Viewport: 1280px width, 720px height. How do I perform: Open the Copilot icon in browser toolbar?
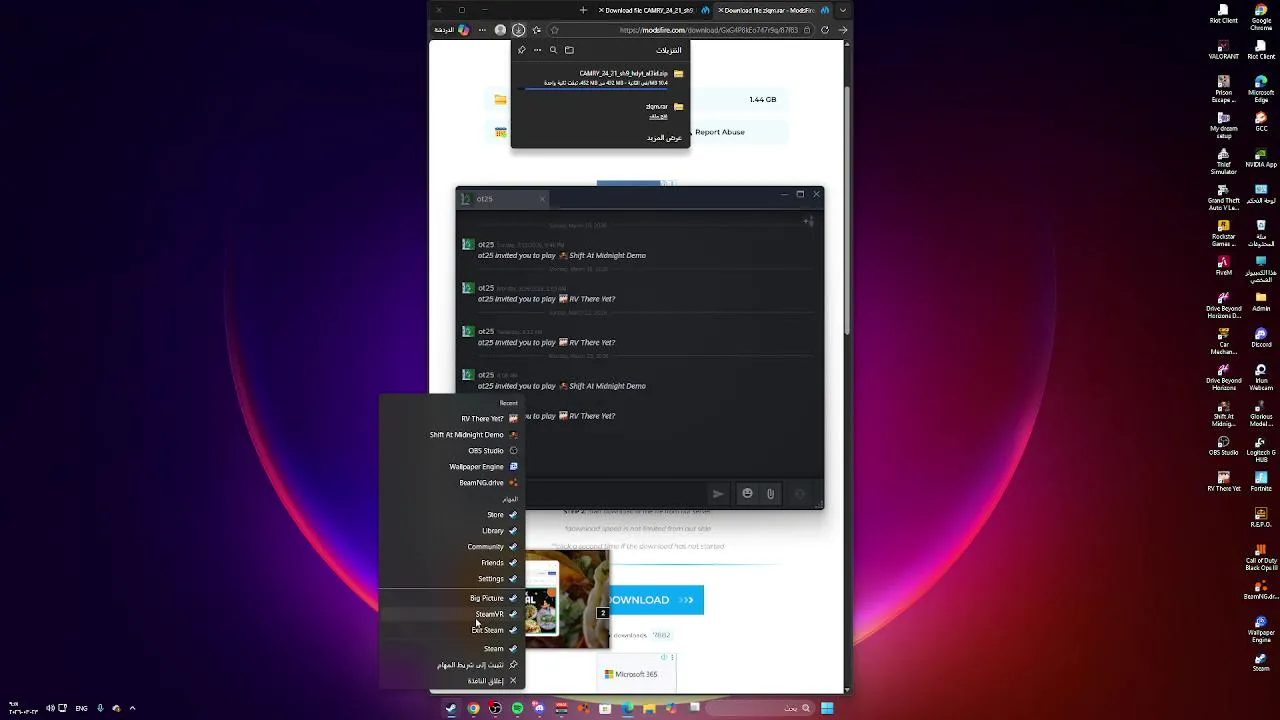[x=463, y=30]
